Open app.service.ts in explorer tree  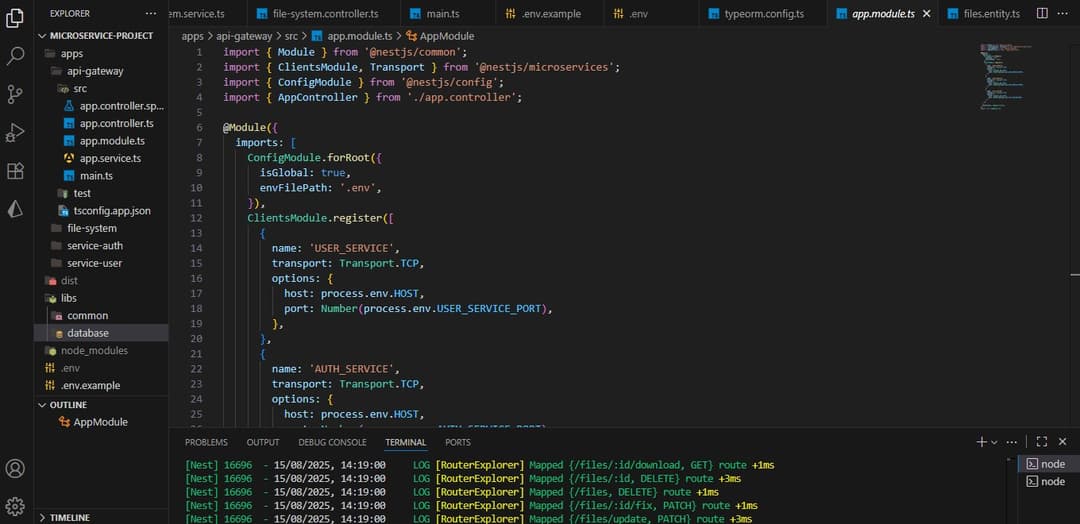(101, 158)
